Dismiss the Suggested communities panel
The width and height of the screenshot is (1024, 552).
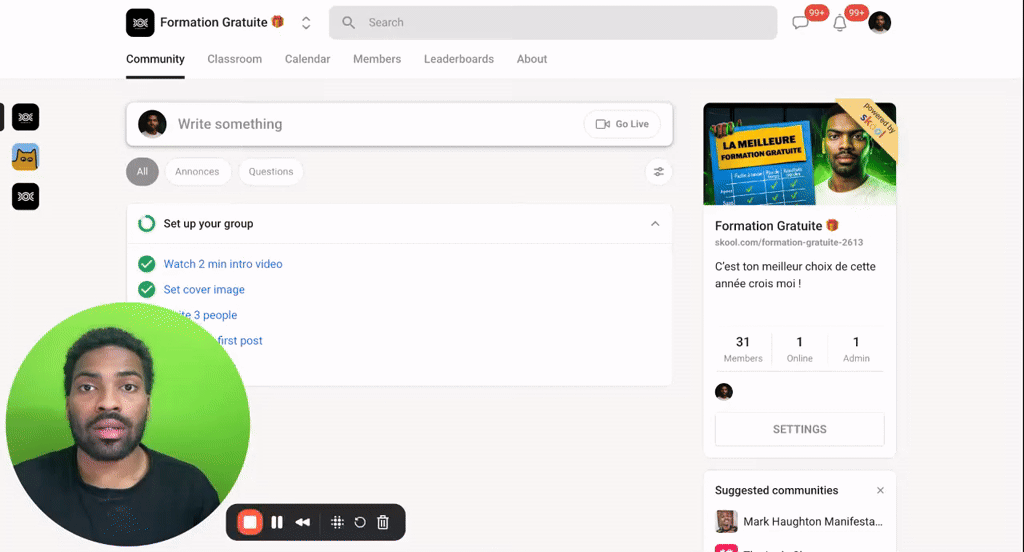pyautogui.click(x=880, y=491)
